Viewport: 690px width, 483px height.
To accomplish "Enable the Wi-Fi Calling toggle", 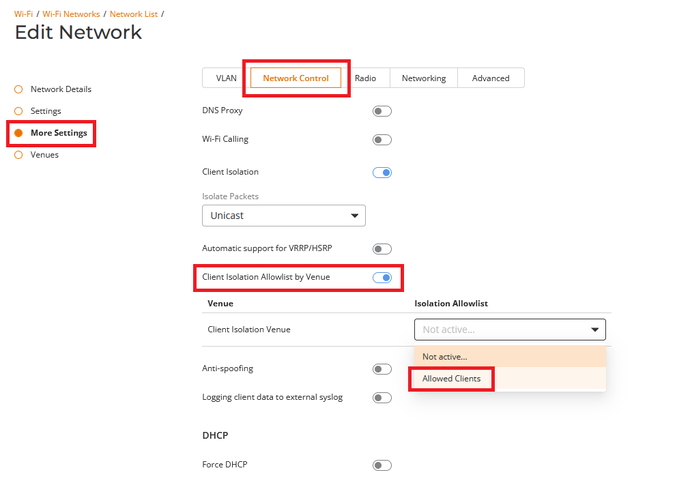I will click(382, 140).
